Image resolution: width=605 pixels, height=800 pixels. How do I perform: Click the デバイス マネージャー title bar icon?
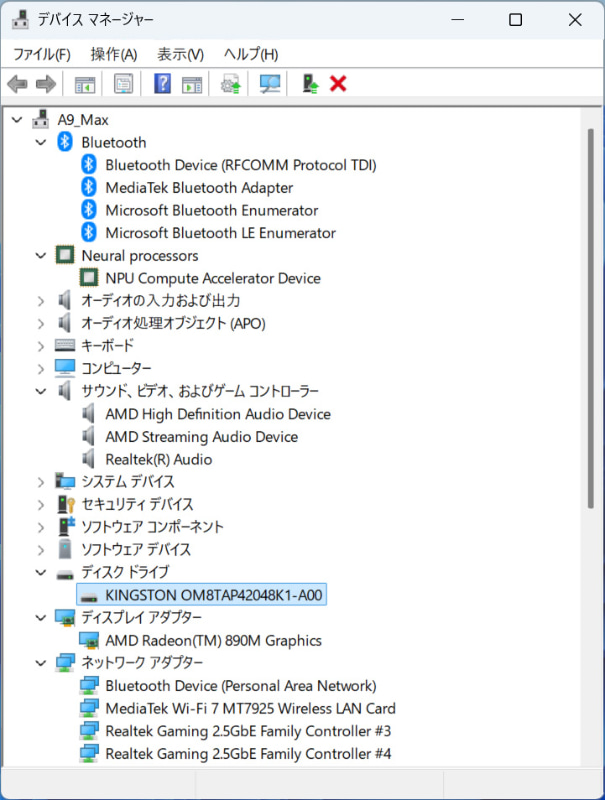pos(20,19)
